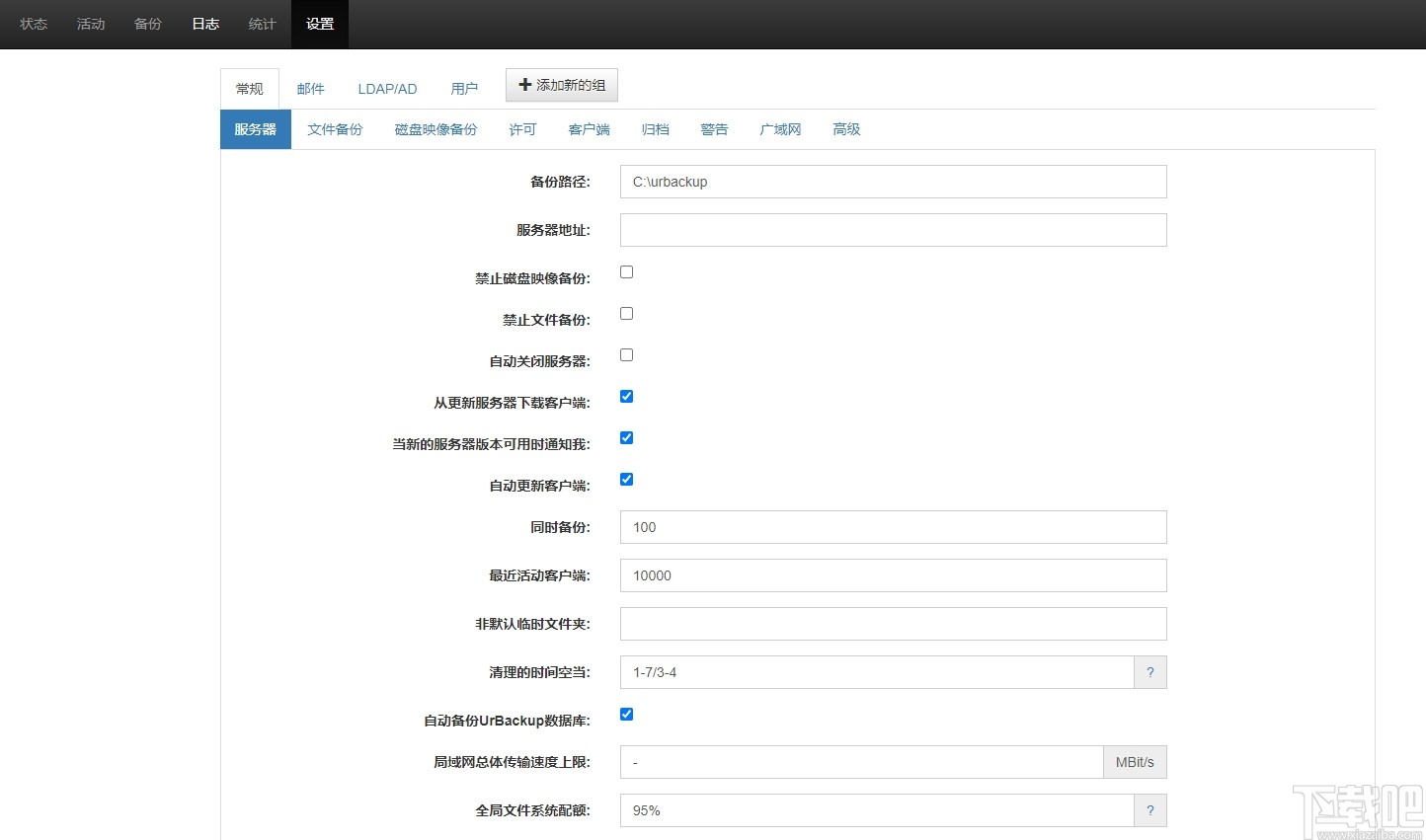Click the ? icon beside global filesystem quota
The image size is (1426, 840).
(x=1149, y=810)
